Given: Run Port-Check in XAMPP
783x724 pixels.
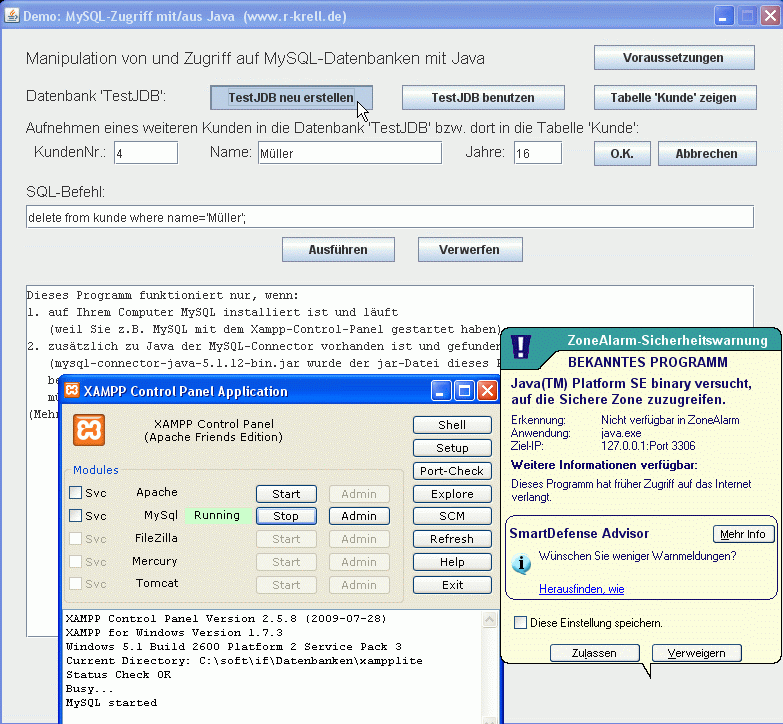Looking at the screenshot, I should (452, 471).
